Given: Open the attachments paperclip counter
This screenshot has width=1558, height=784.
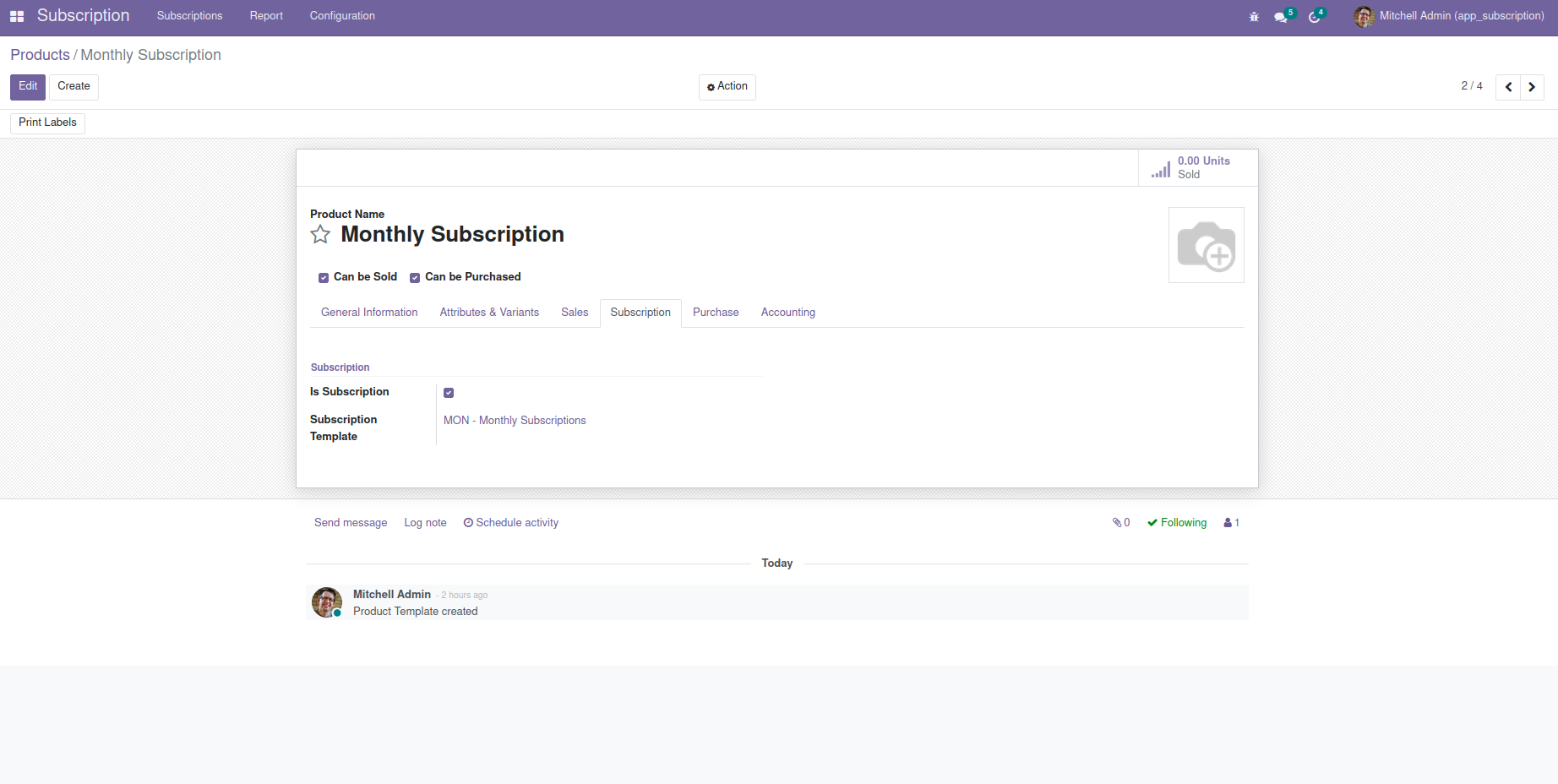Looking at the screenshot, I should [1121, 523].
